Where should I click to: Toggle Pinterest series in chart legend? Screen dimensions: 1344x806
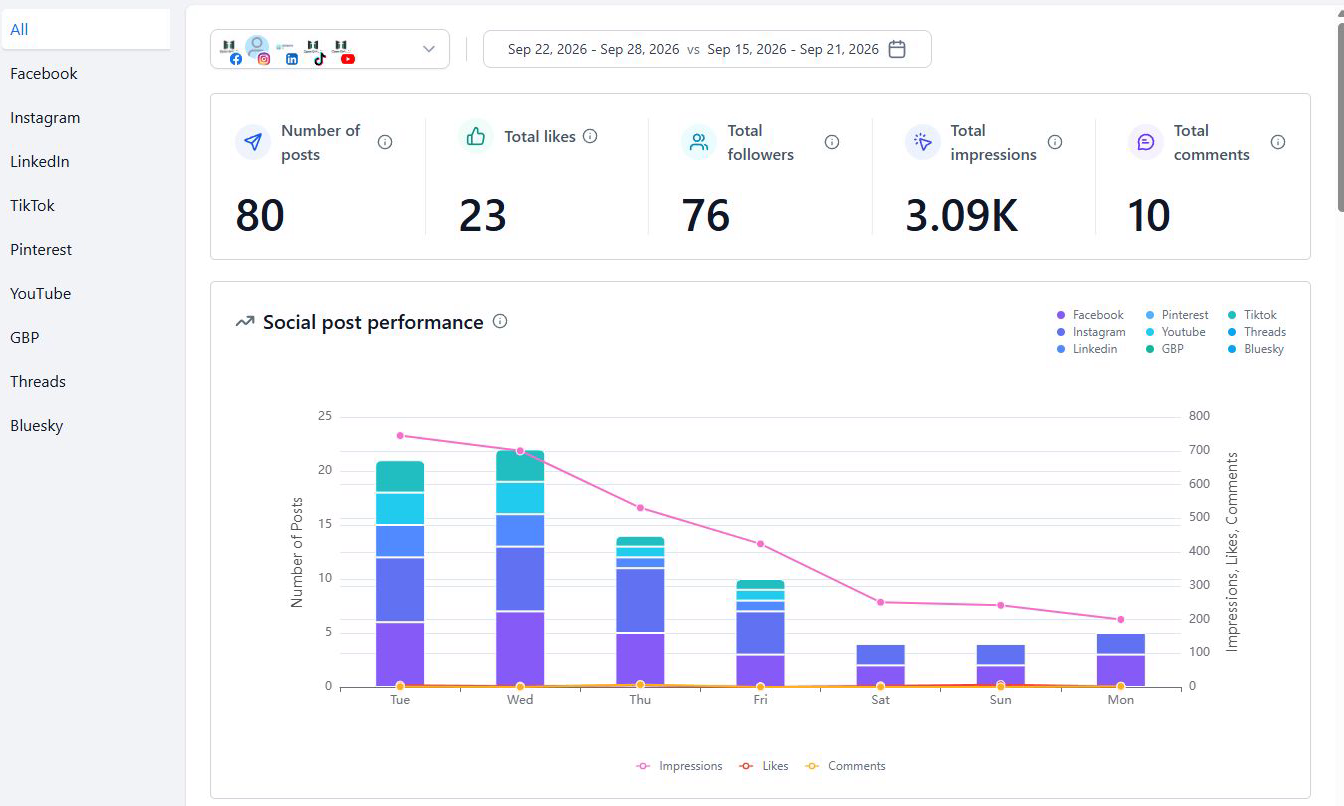[1177, 315]
